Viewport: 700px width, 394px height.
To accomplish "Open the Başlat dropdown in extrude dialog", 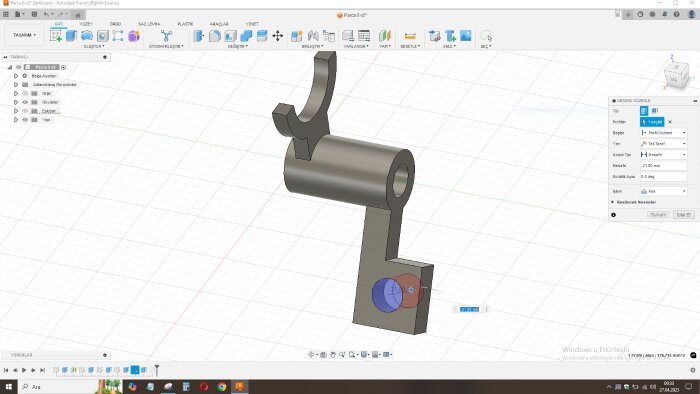I will tap(663, 133).
